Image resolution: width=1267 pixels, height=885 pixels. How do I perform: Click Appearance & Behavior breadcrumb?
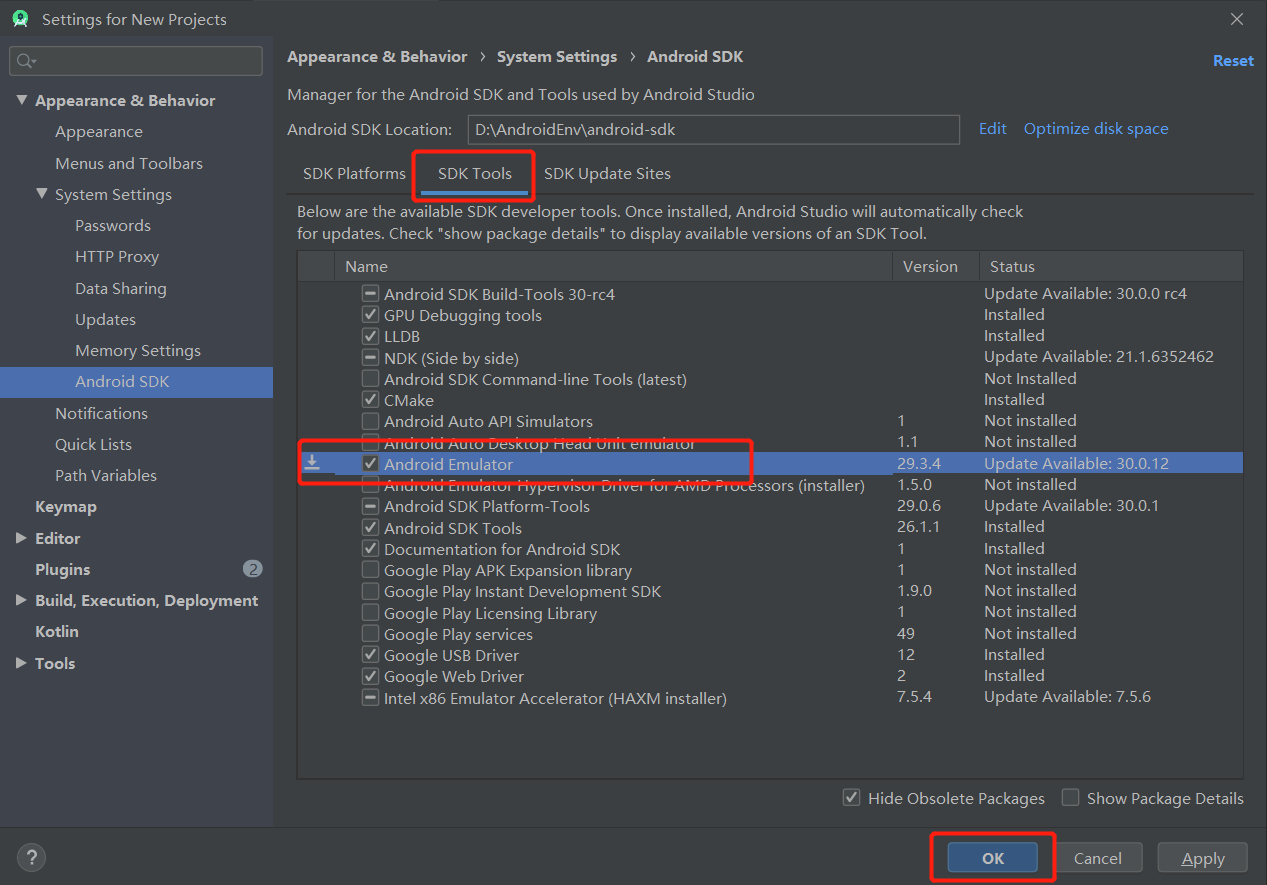(377, 57)
